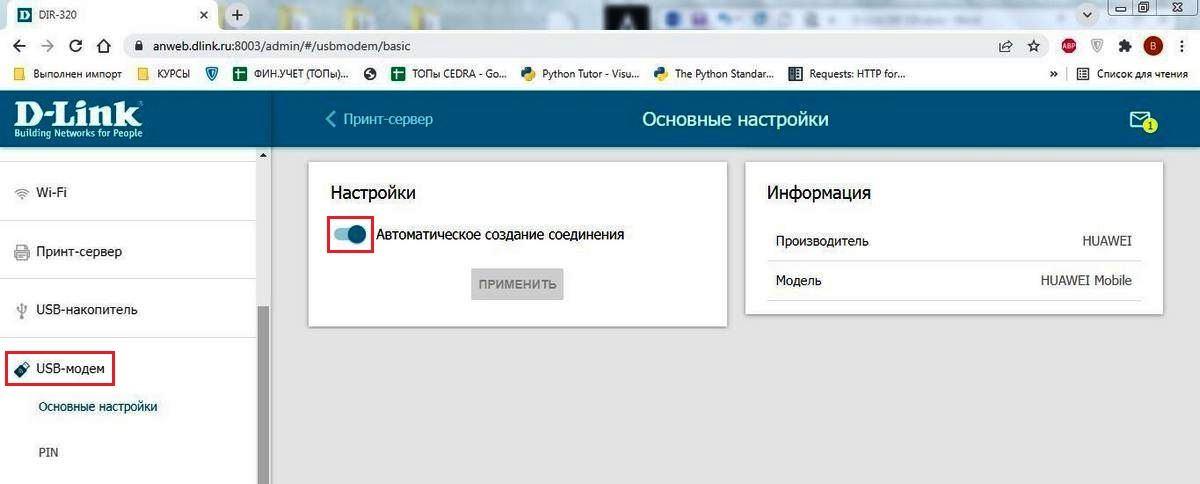Image resolution: width=1200 pixels, height=484 pixels.
Task: Select the DIR-320 browser tab
Action: point(111,15)
